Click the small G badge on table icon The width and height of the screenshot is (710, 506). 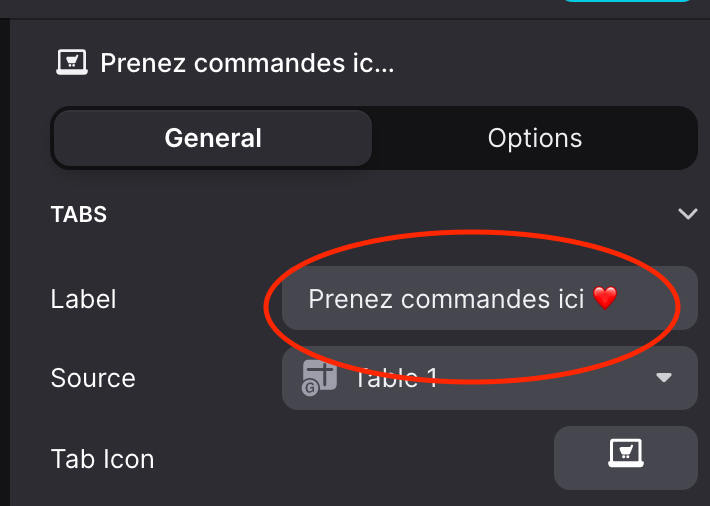(310, 388)
